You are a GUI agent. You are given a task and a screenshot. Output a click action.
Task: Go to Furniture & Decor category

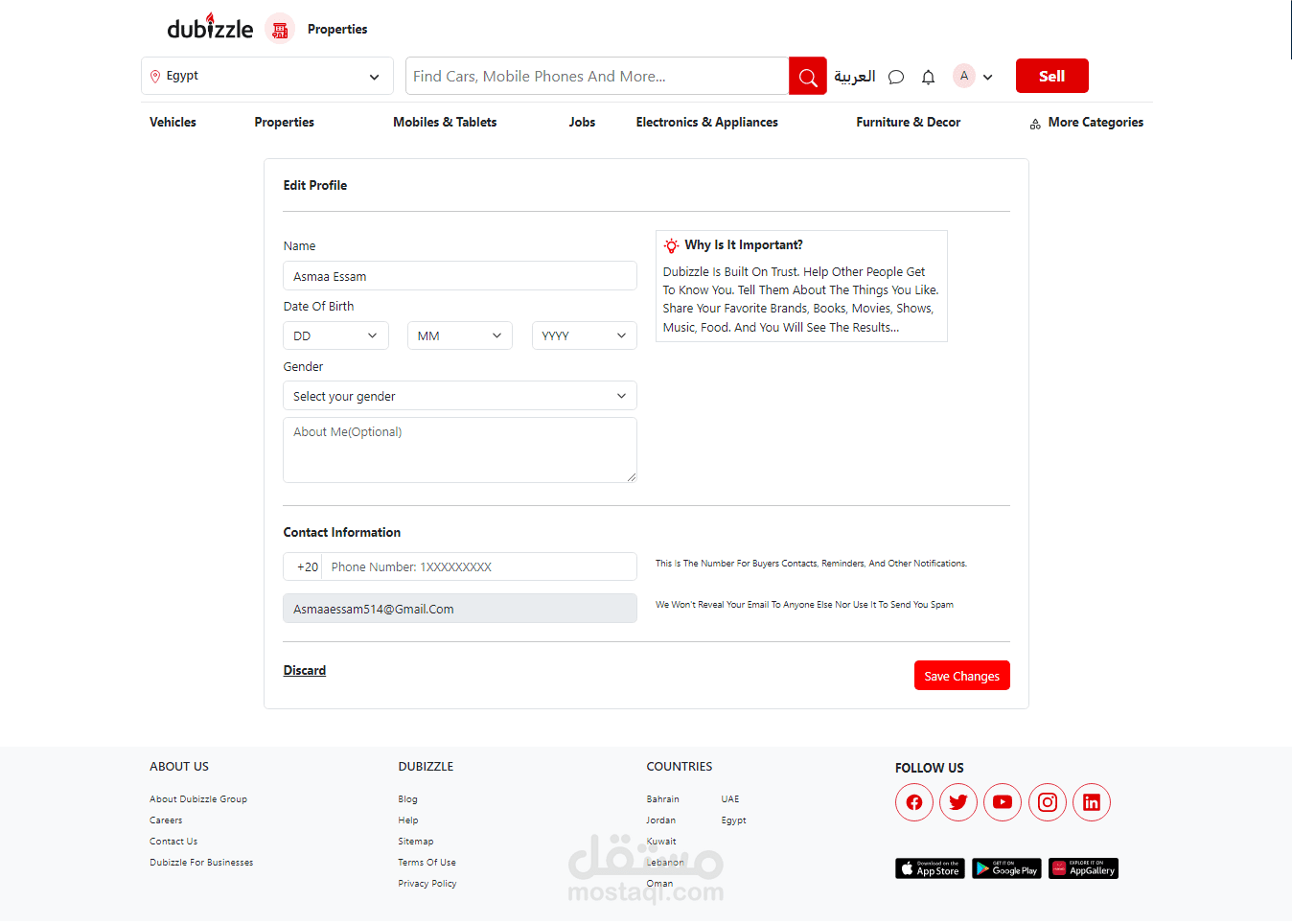click(x=909, y=123)
